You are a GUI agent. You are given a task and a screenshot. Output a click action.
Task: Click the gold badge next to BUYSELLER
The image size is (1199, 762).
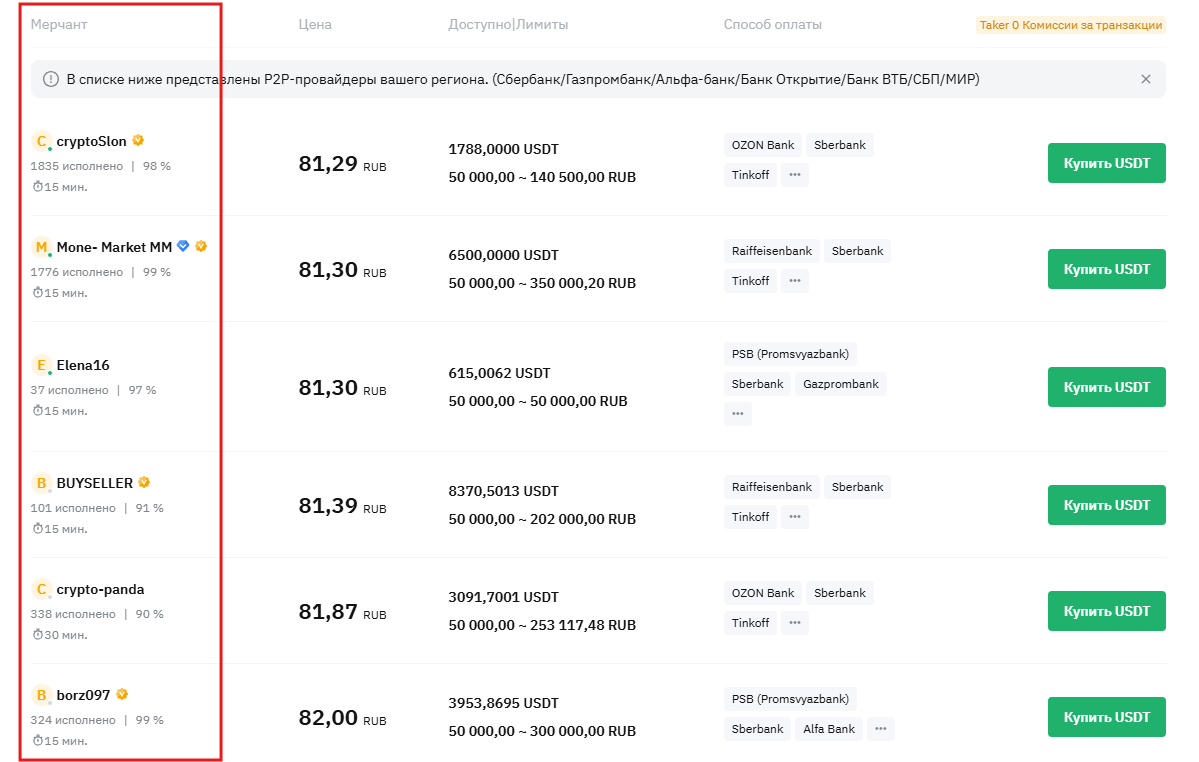point(144,483)
